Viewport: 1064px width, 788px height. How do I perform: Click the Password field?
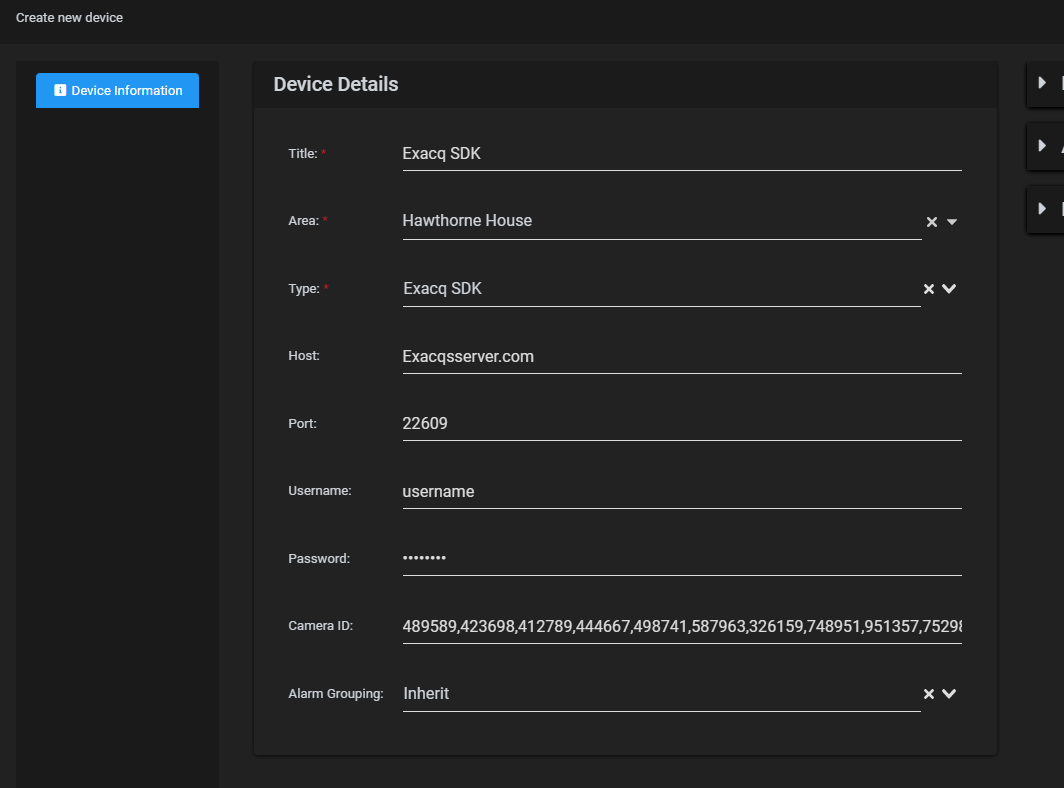682,559
